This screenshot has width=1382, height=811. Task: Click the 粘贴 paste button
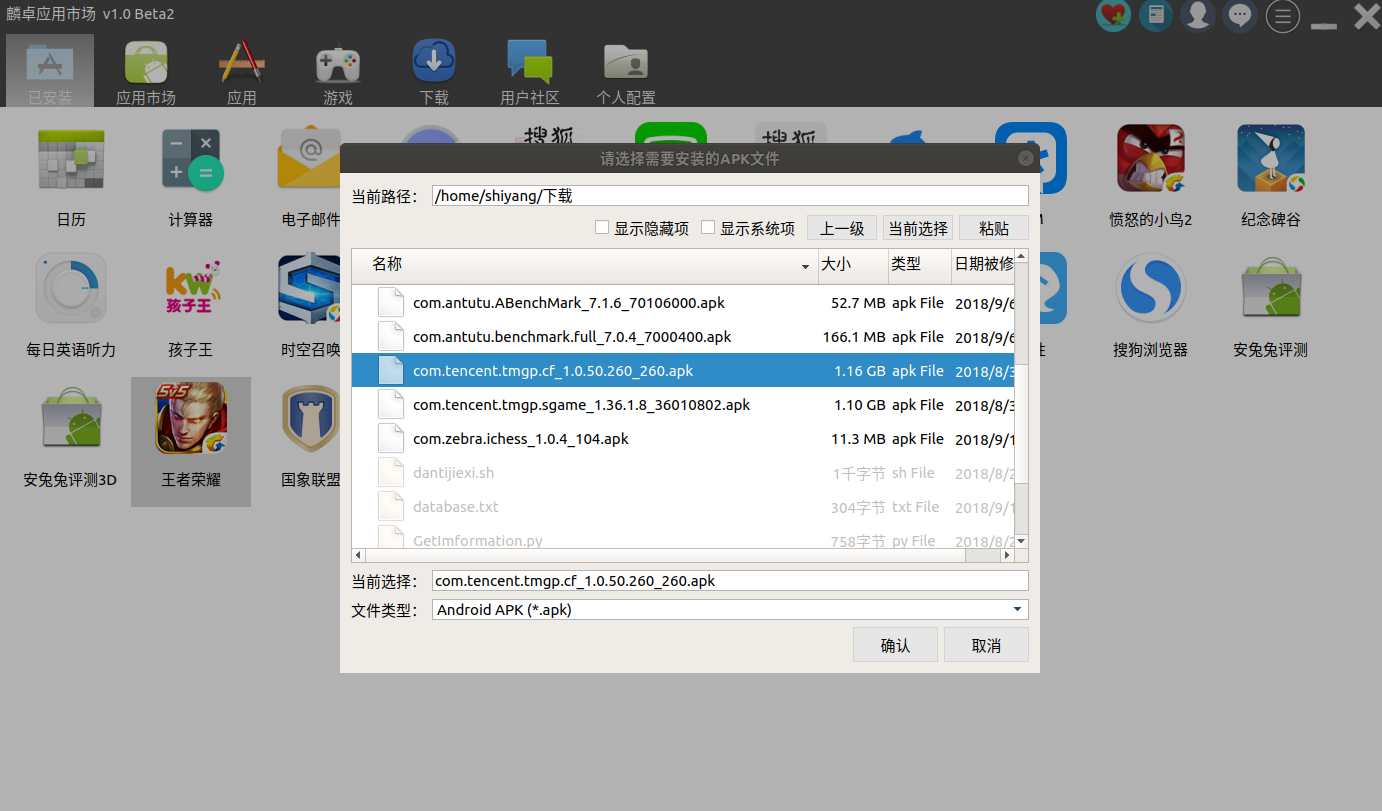tap(994, 228)
